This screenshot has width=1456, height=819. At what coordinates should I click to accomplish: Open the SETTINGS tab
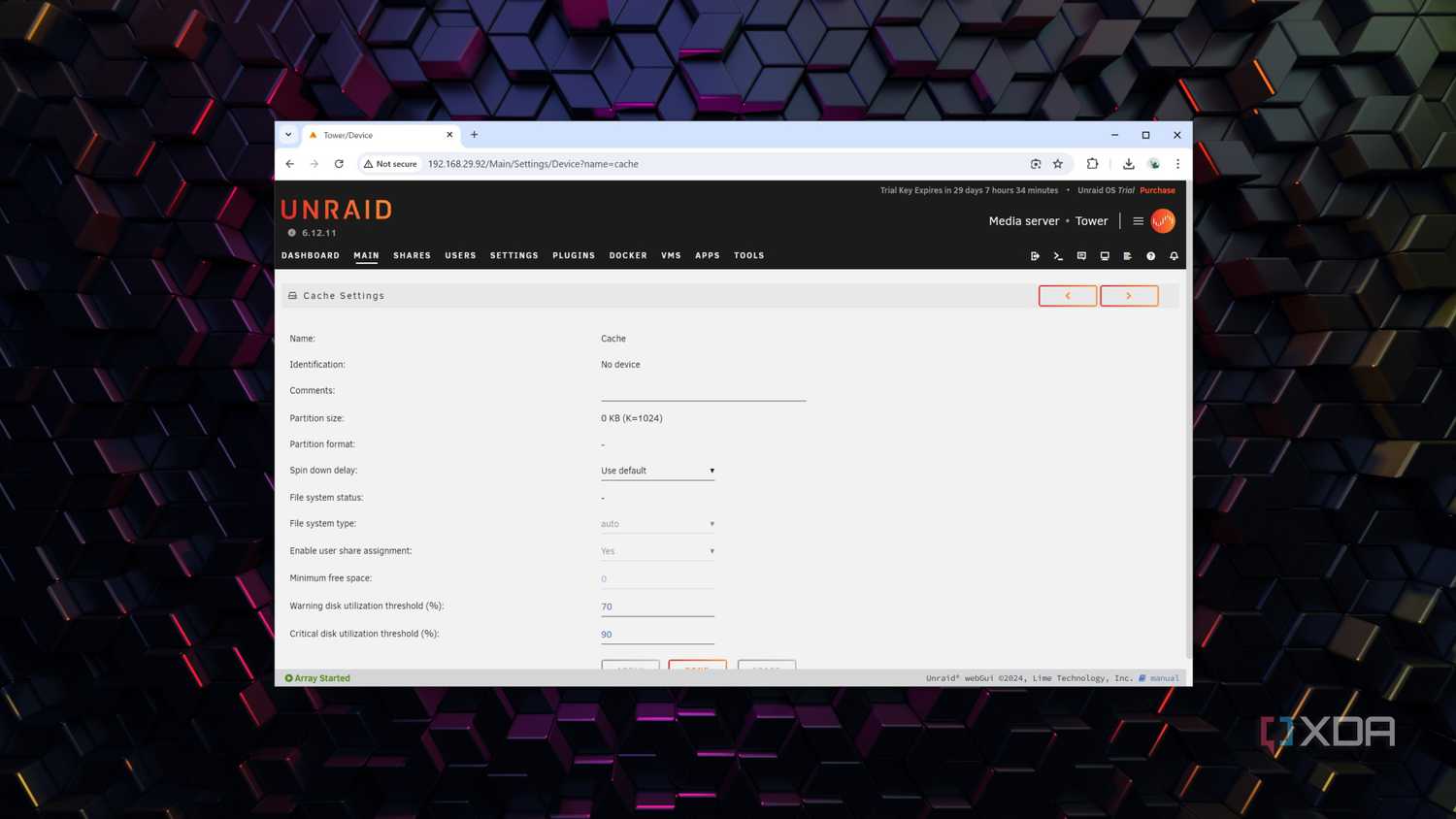tap(513, 256)
